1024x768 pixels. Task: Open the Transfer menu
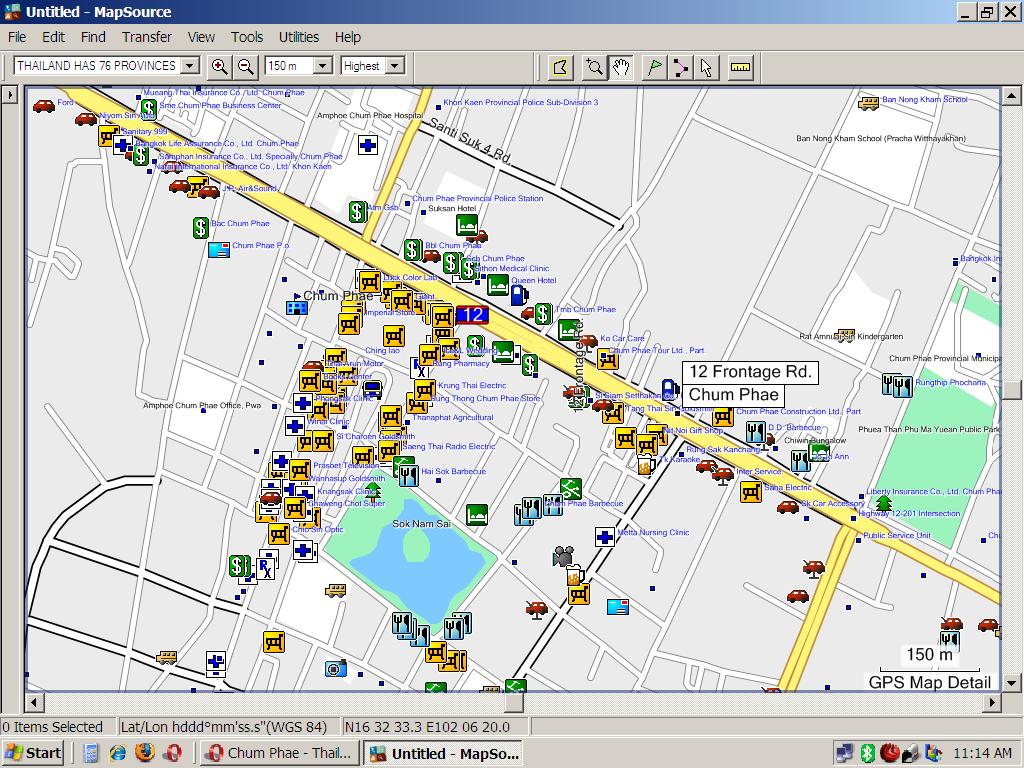coord(147,37)
